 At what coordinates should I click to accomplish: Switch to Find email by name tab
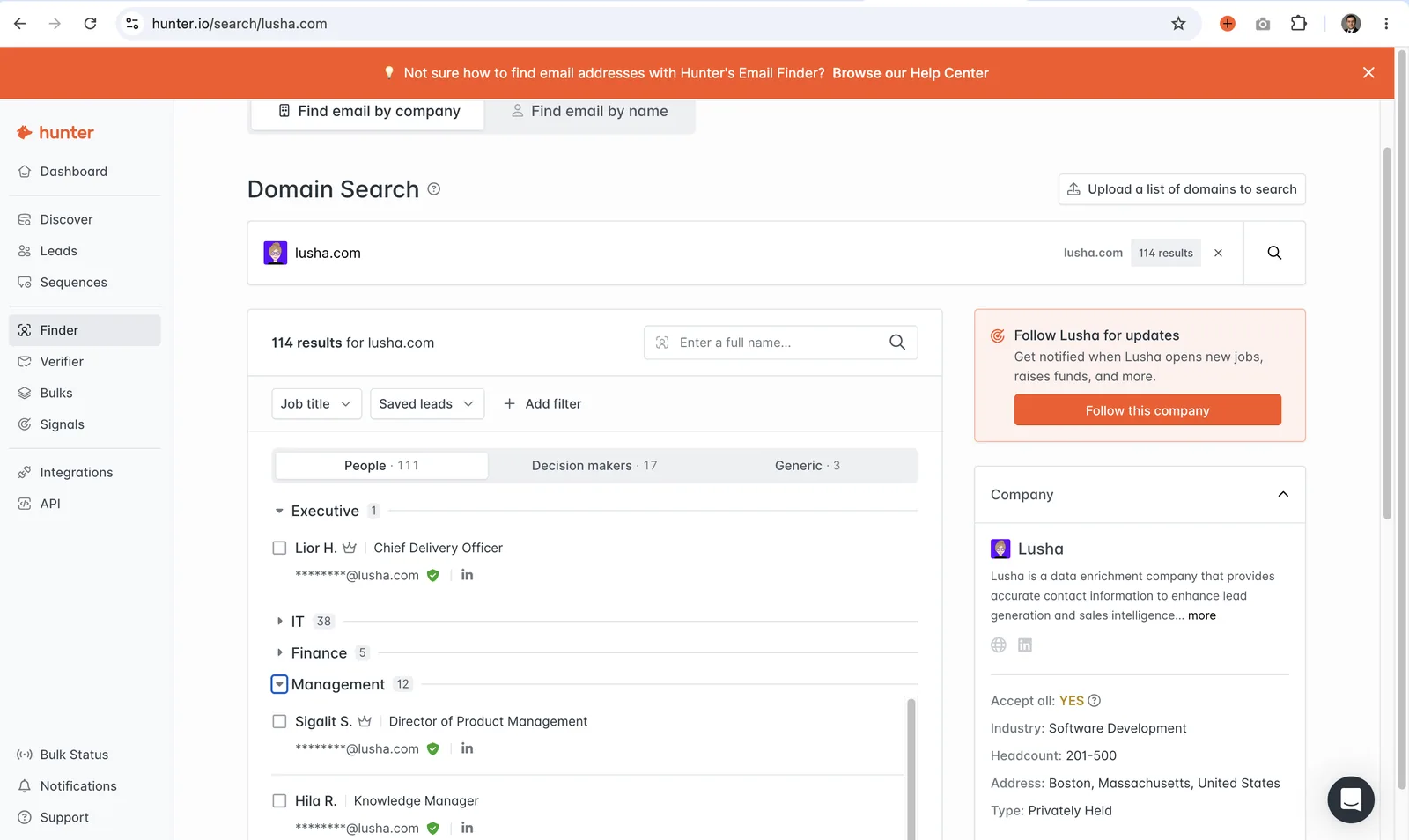pyautogui.click(x=589, y=112)
